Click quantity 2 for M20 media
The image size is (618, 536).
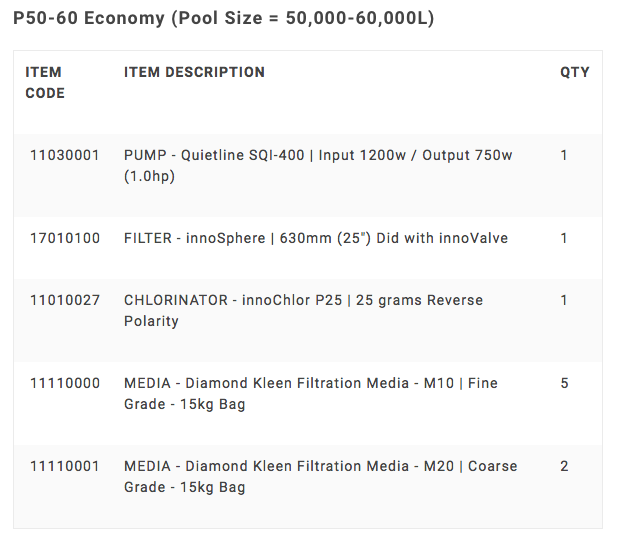click(564, 466)
